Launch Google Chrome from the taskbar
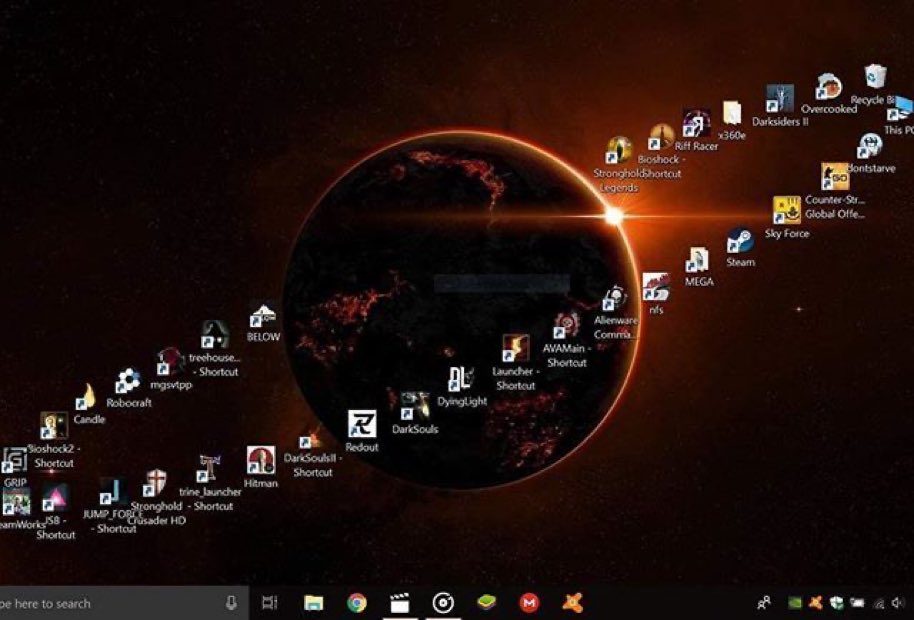Screen dimensions: 914x620 coord(356,603)
